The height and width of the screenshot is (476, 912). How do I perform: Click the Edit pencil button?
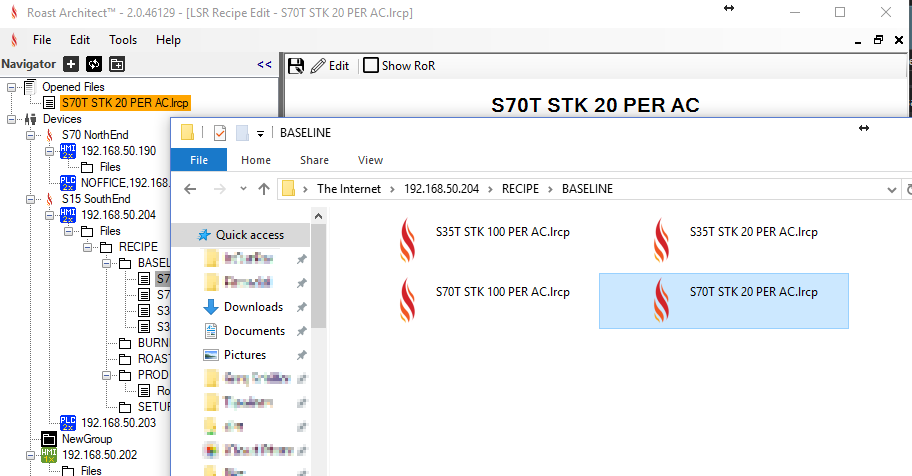pyautogui.click(x=329, y=65)
